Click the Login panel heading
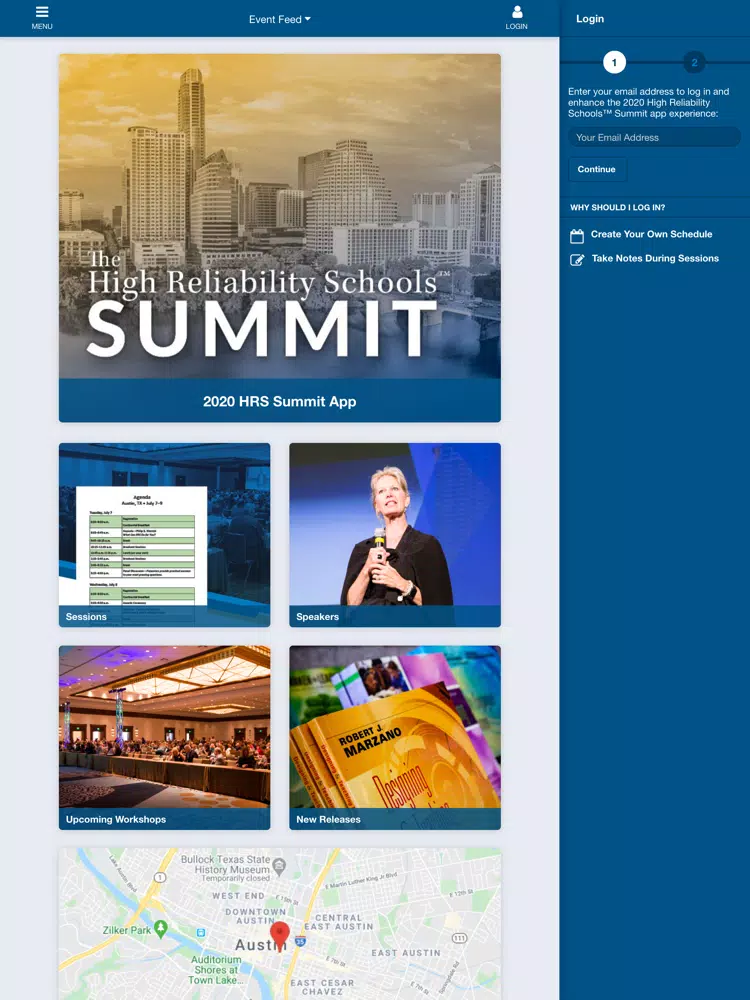This screenshot has width=750, height=1000. coord(590,18)
